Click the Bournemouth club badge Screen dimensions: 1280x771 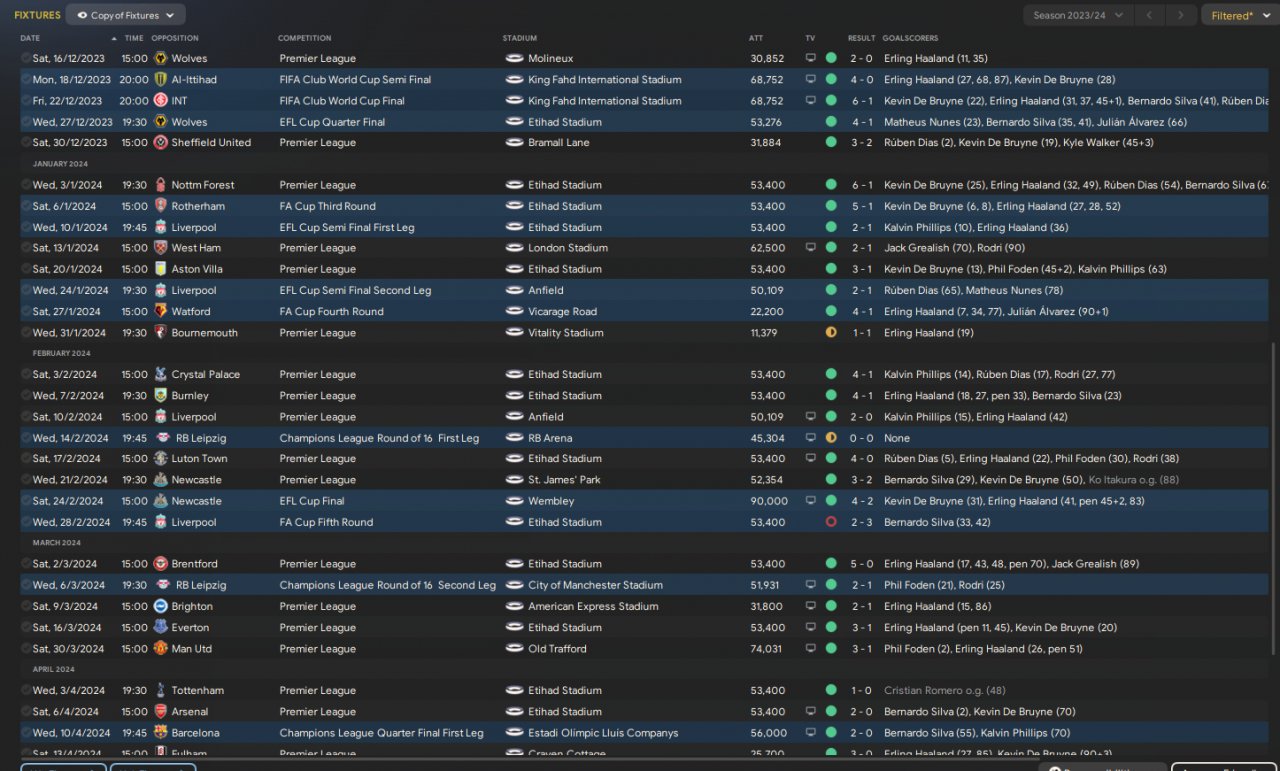click(161, 333)
